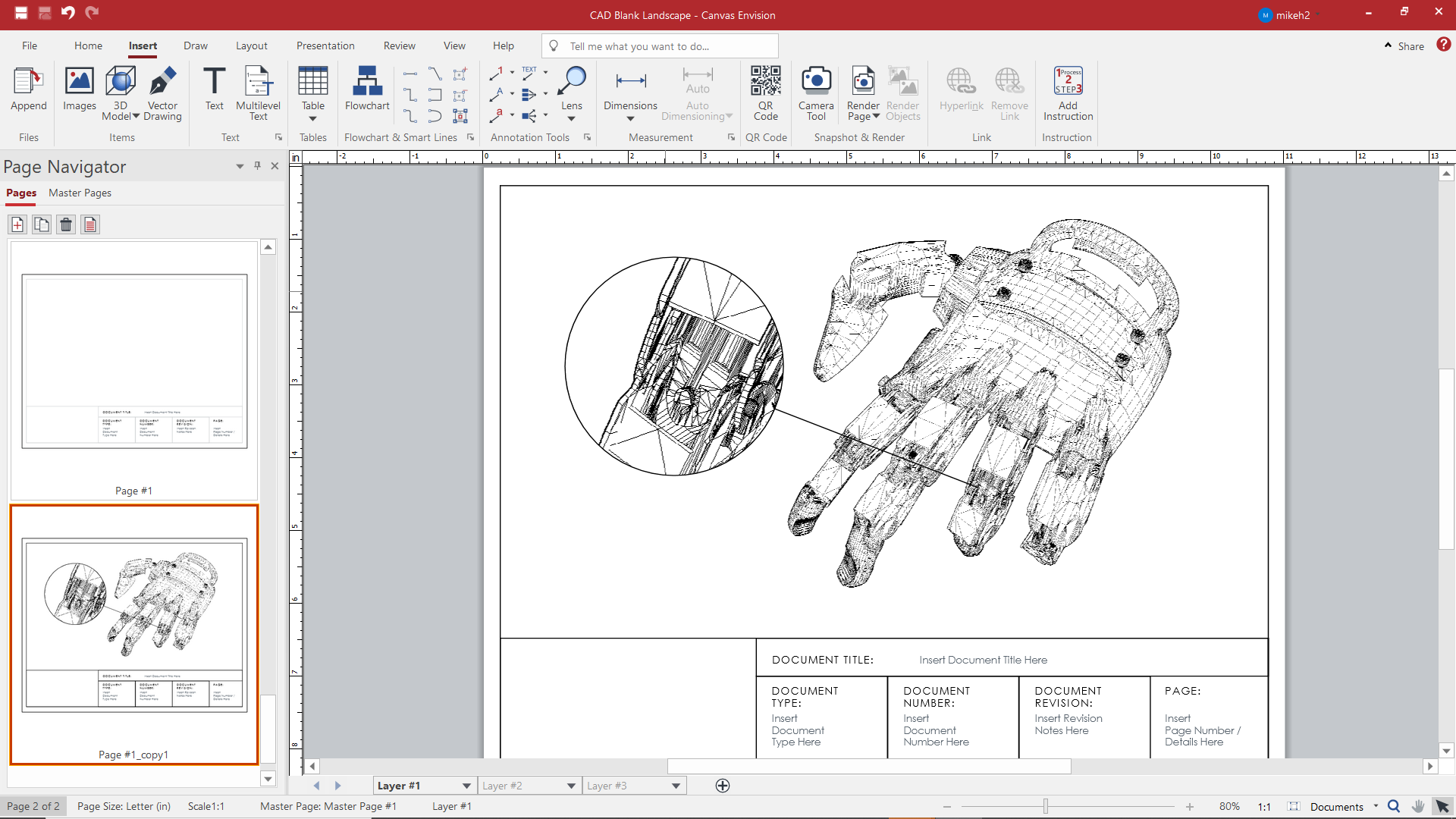Click the Append file icon
Viewport: 1456px width, 819px height.
[28, 86]
